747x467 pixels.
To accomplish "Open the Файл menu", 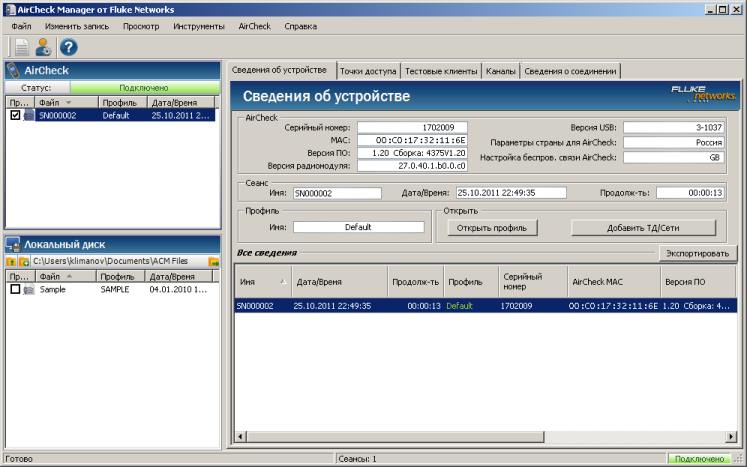I will 21,26.
